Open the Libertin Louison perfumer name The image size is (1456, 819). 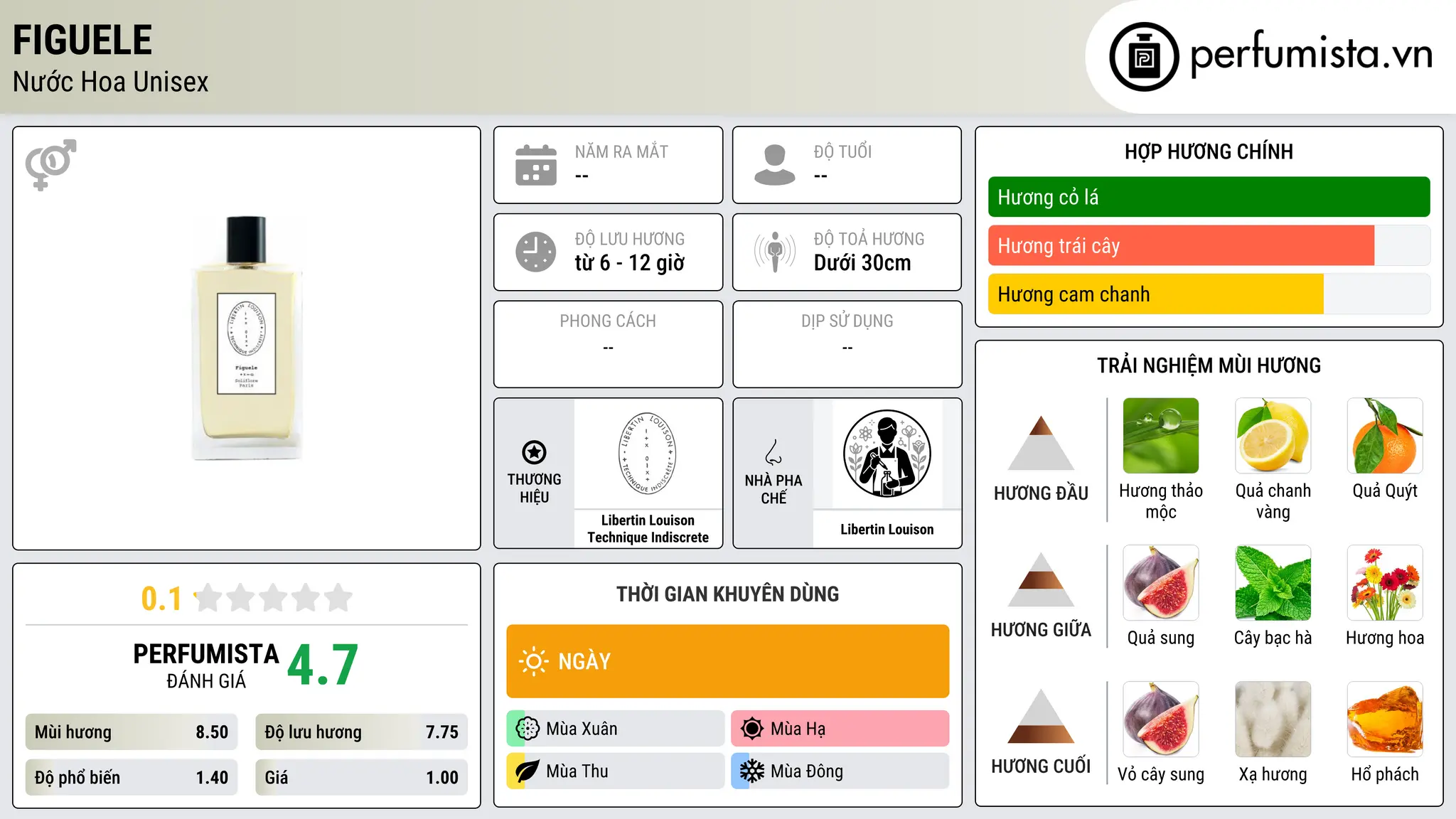click(887, 530)
